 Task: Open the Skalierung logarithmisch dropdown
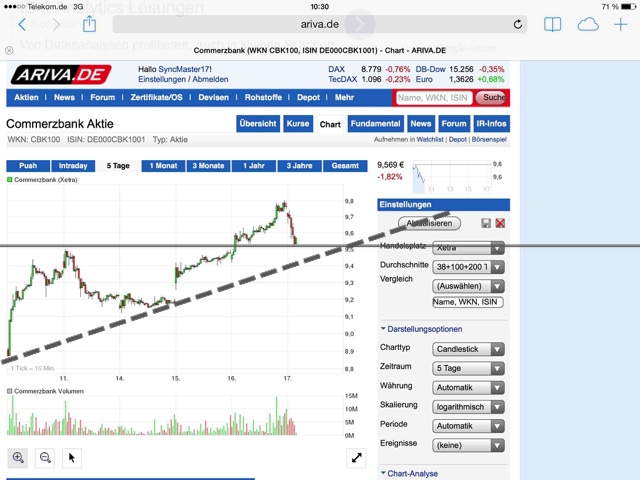468,407
